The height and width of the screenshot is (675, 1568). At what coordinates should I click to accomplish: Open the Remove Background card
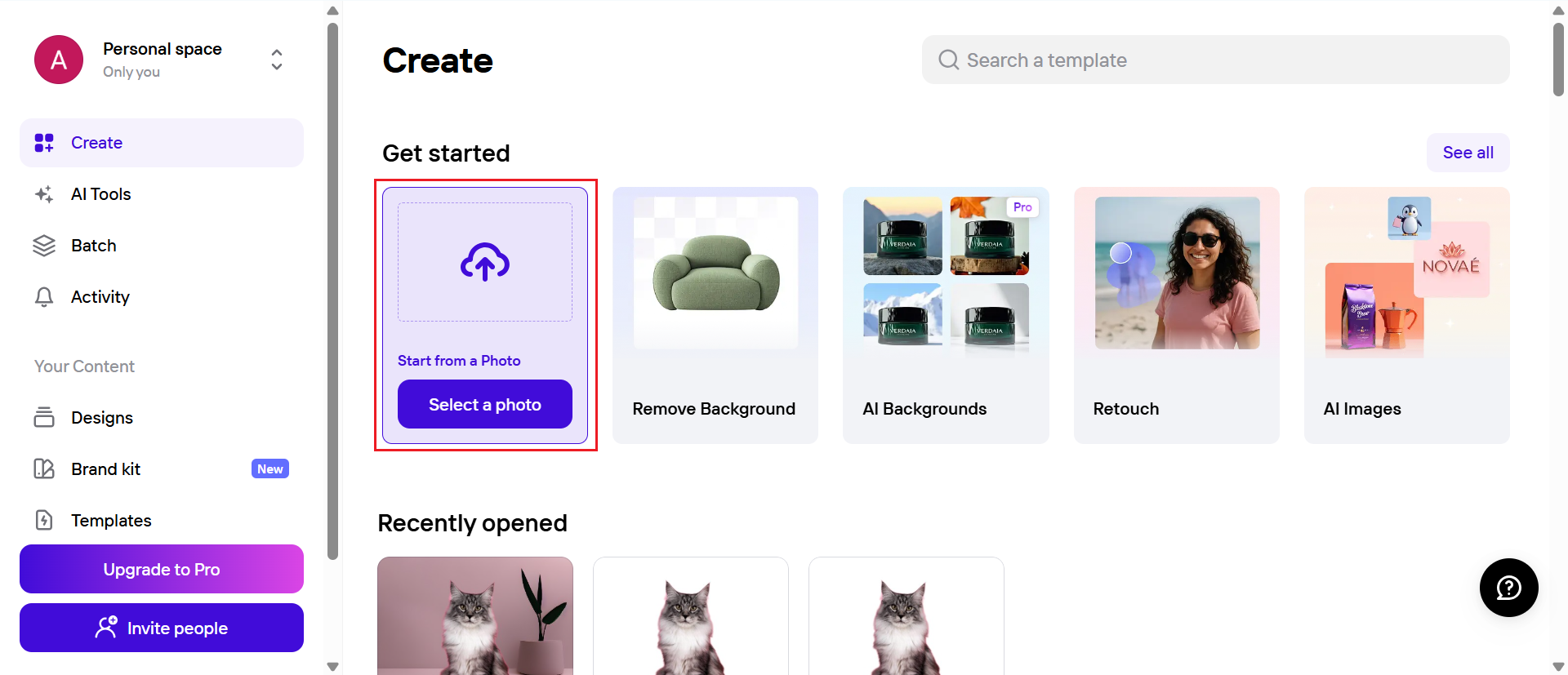point(715,315)
